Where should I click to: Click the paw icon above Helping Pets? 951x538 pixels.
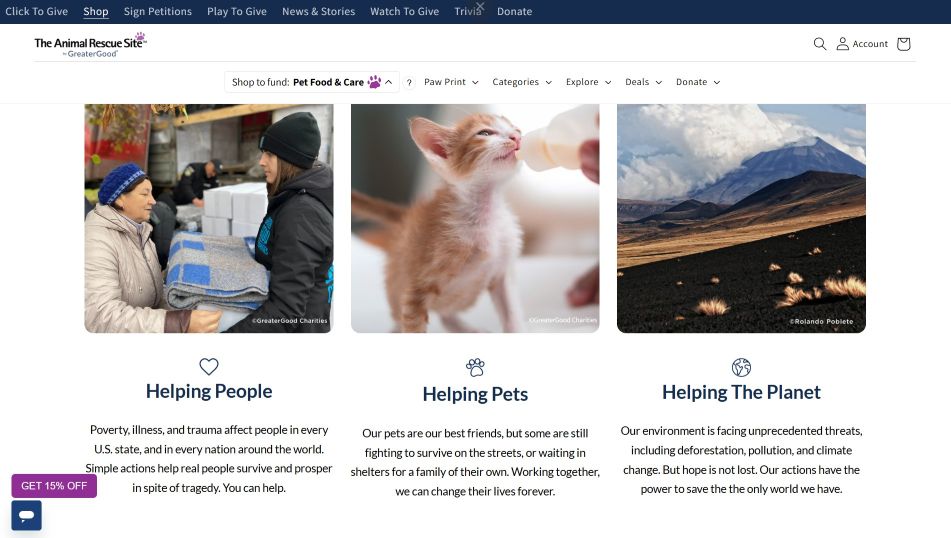(x=475, y=367)
